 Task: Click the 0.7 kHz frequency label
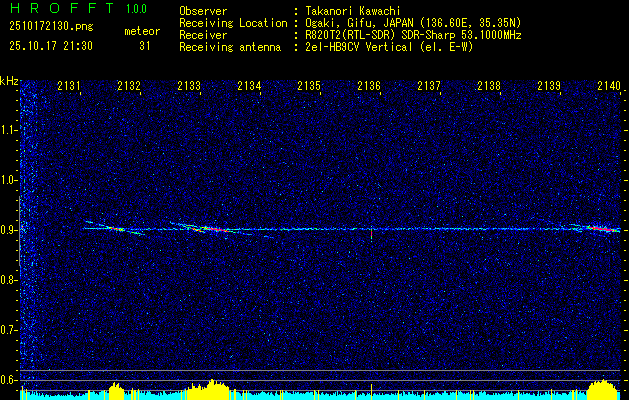pyautogui.click(x=8, y=330)
